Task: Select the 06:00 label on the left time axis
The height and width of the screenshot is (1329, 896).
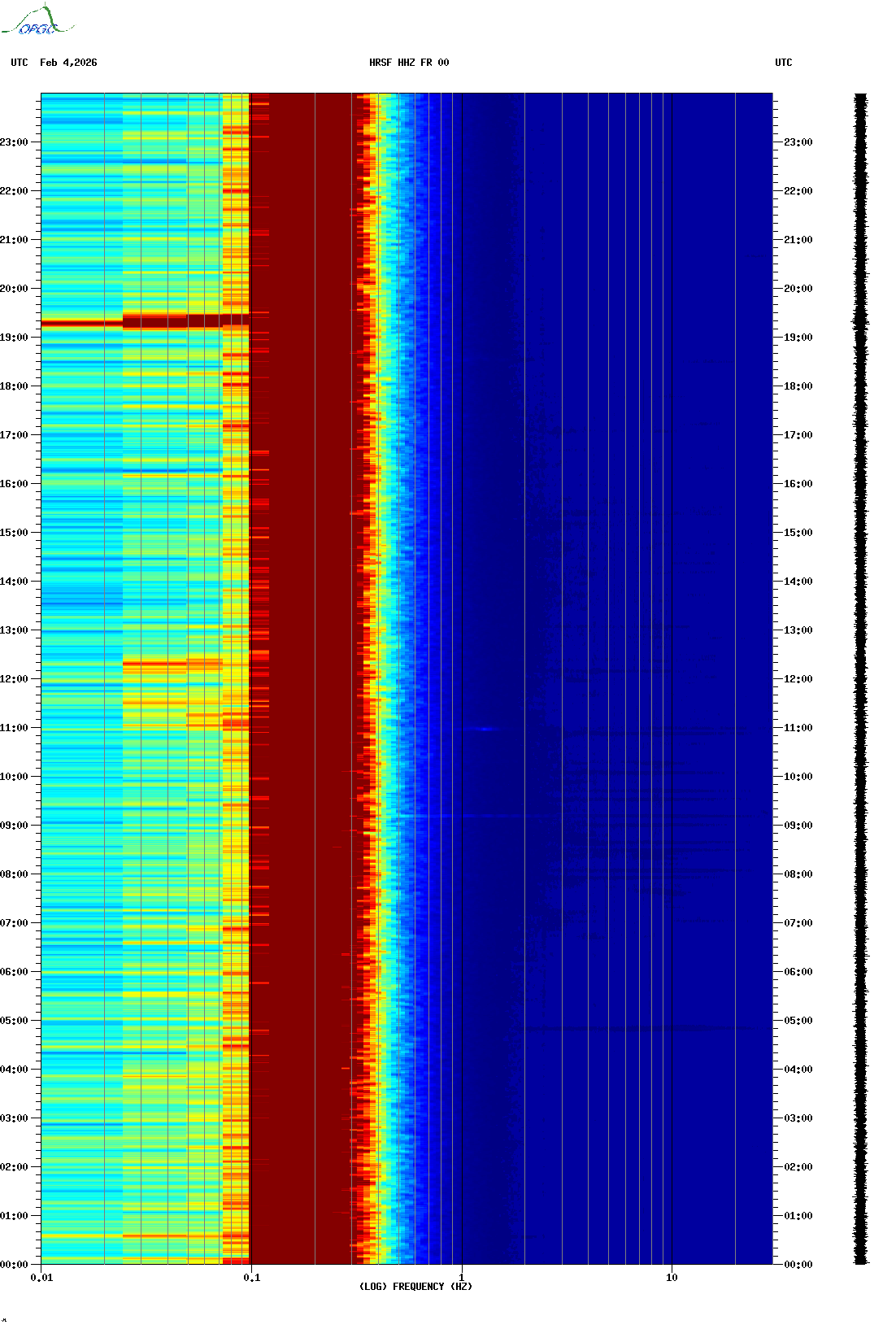Action: point(14,972)
